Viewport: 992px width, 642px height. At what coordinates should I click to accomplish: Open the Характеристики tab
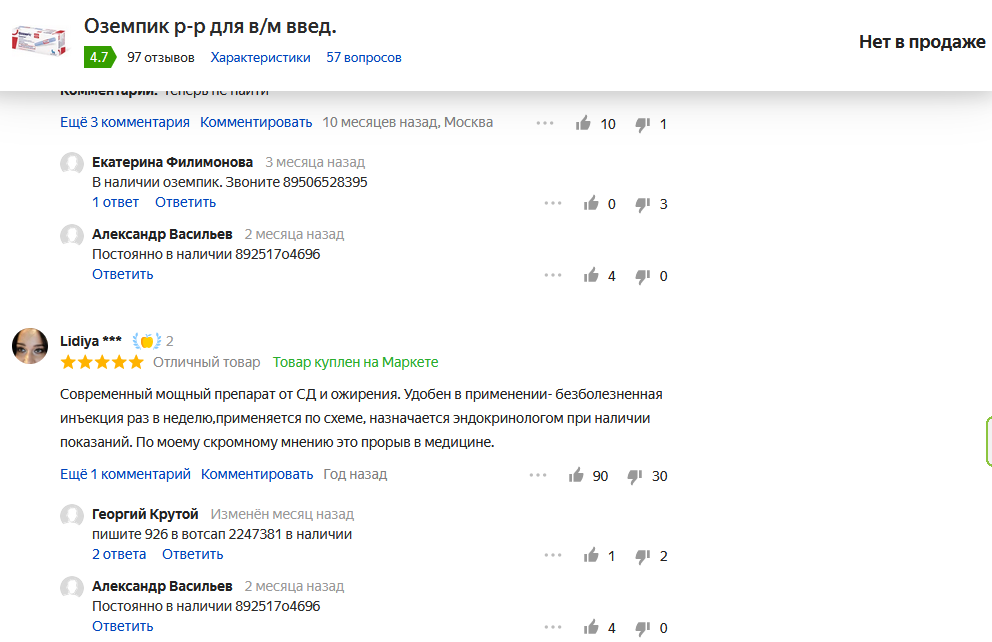tap(261, 58)
